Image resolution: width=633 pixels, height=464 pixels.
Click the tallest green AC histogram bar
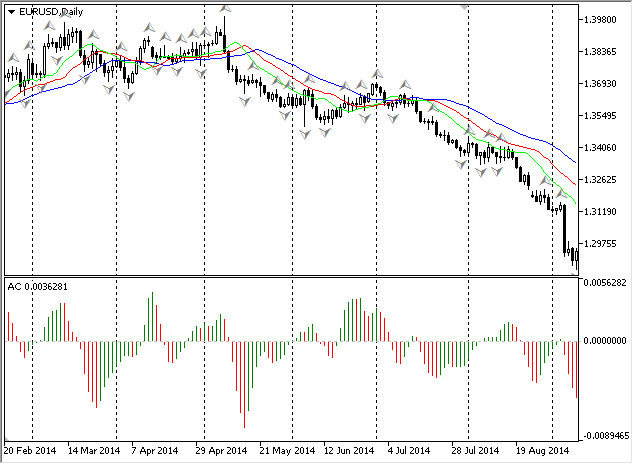click(x=152, y=317)
